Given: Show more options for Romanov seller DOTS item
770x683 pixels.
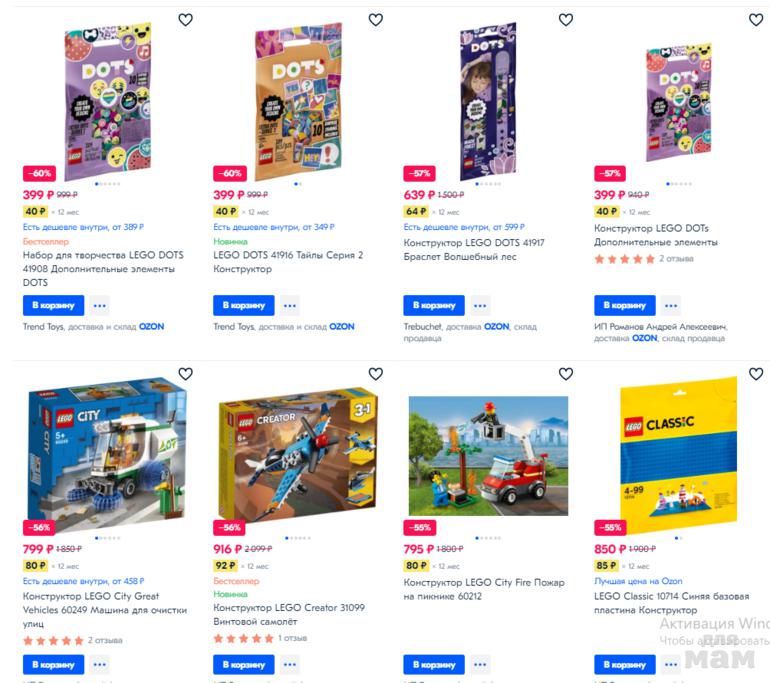Looking at the screenshot, I should point(670,305).
